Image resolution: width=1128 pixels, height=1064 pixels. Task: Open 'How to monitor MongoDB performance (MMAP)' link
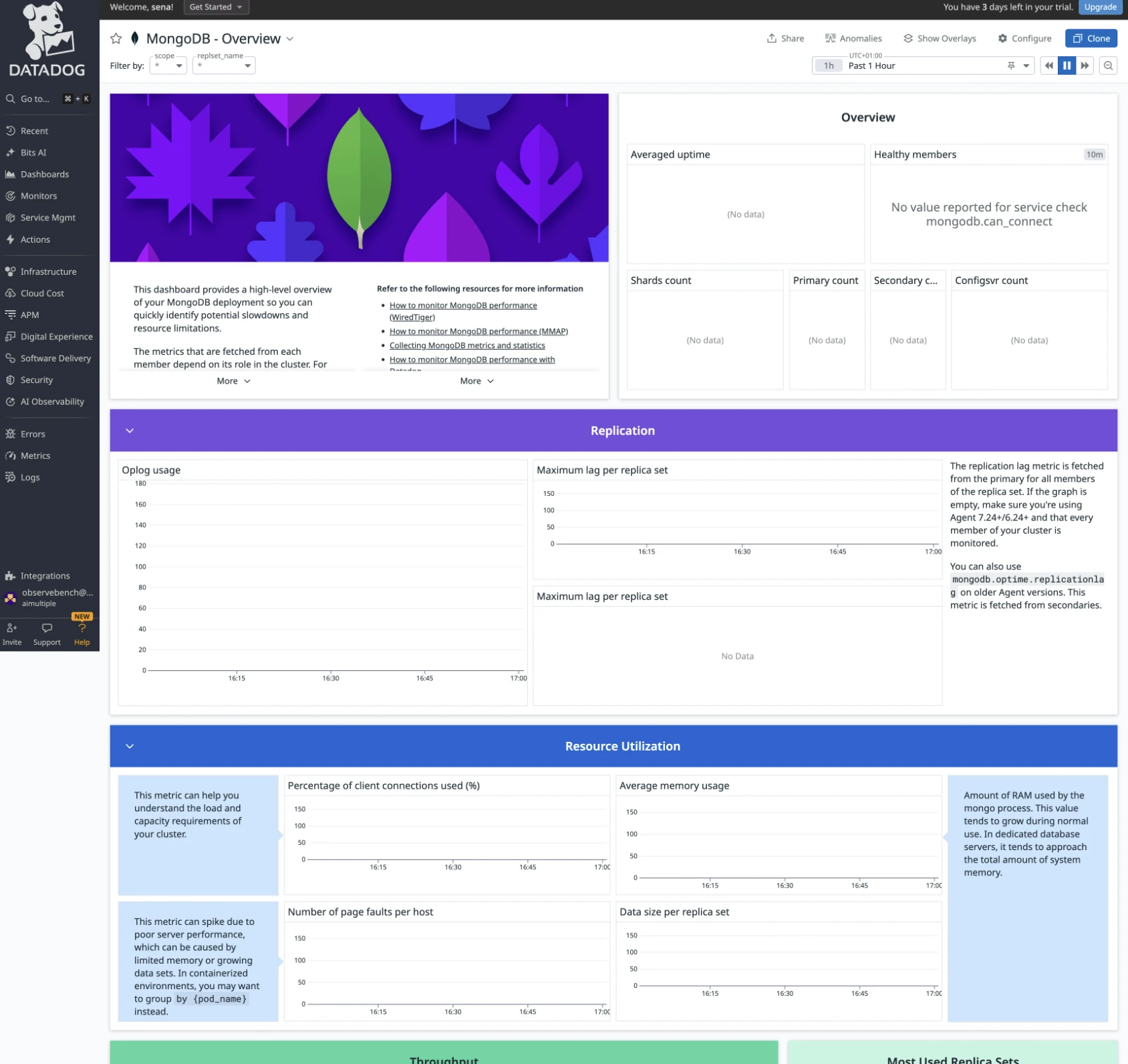(478, 331)
